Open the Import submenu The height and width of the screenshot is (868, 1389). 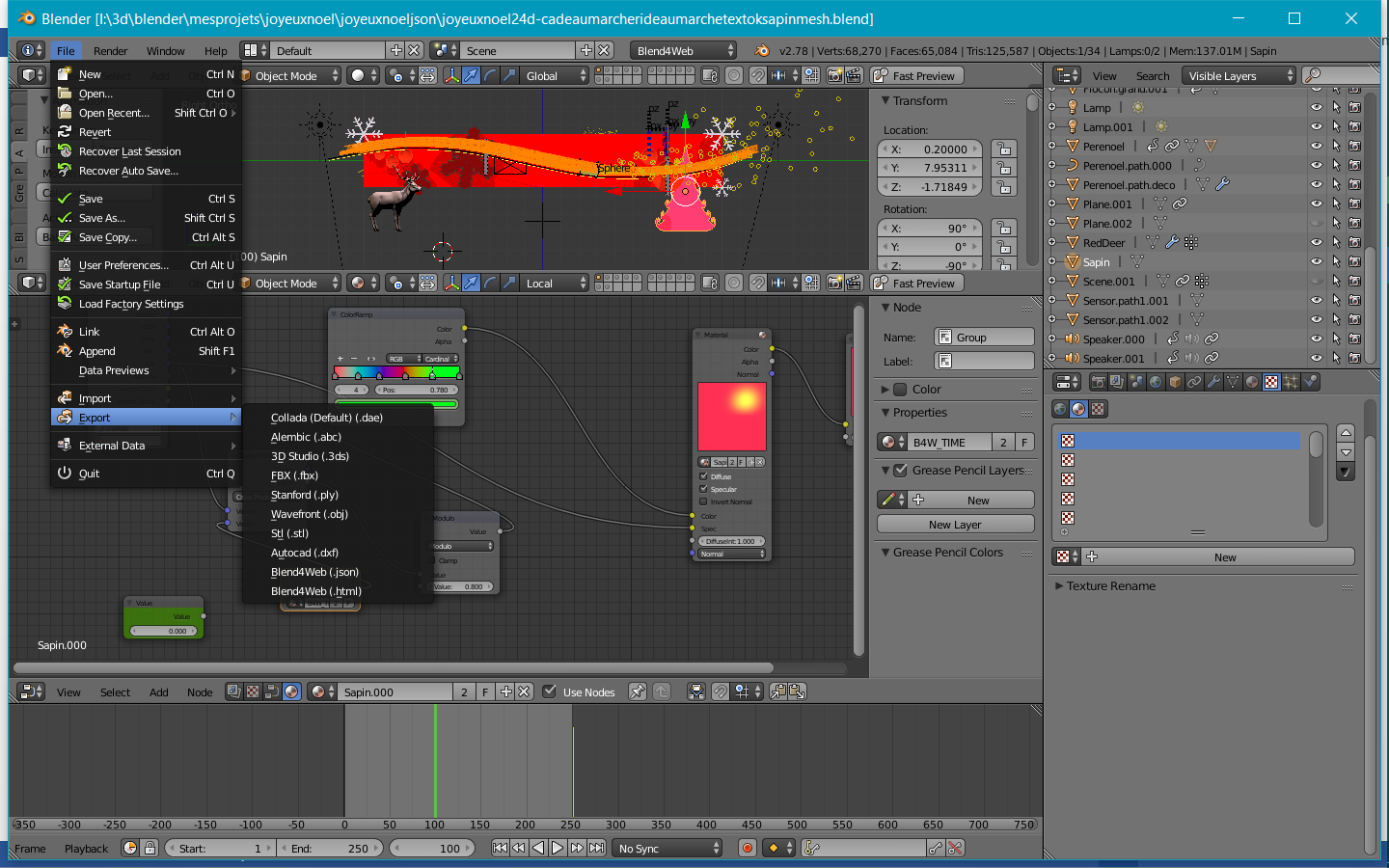[x=146, y=398]
